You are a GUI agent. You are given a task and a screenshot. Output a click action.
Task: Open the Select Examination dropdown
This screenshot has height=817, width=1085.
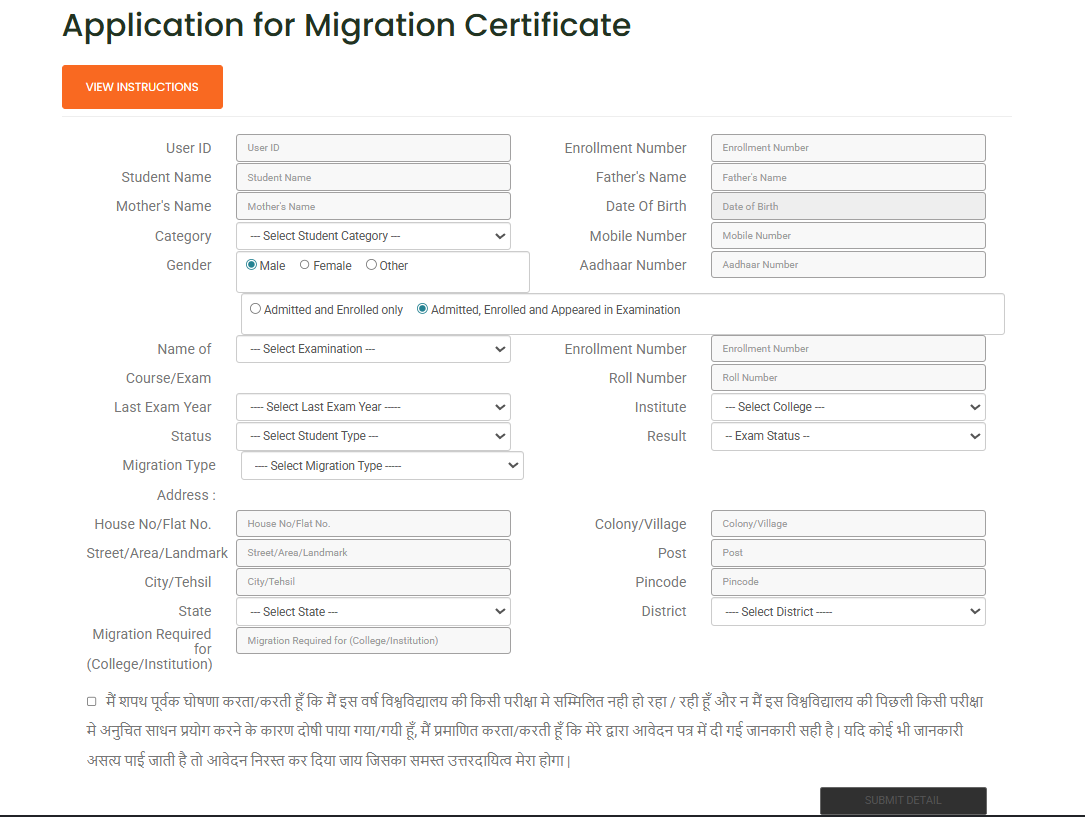373,348
